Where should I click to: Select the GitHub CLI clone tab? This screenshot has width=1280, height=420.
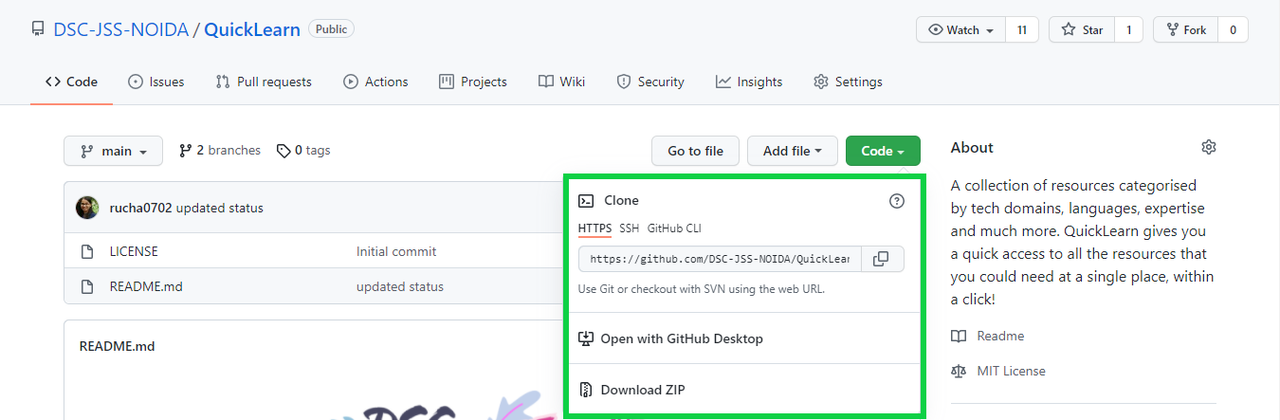[x=674, y=229]
